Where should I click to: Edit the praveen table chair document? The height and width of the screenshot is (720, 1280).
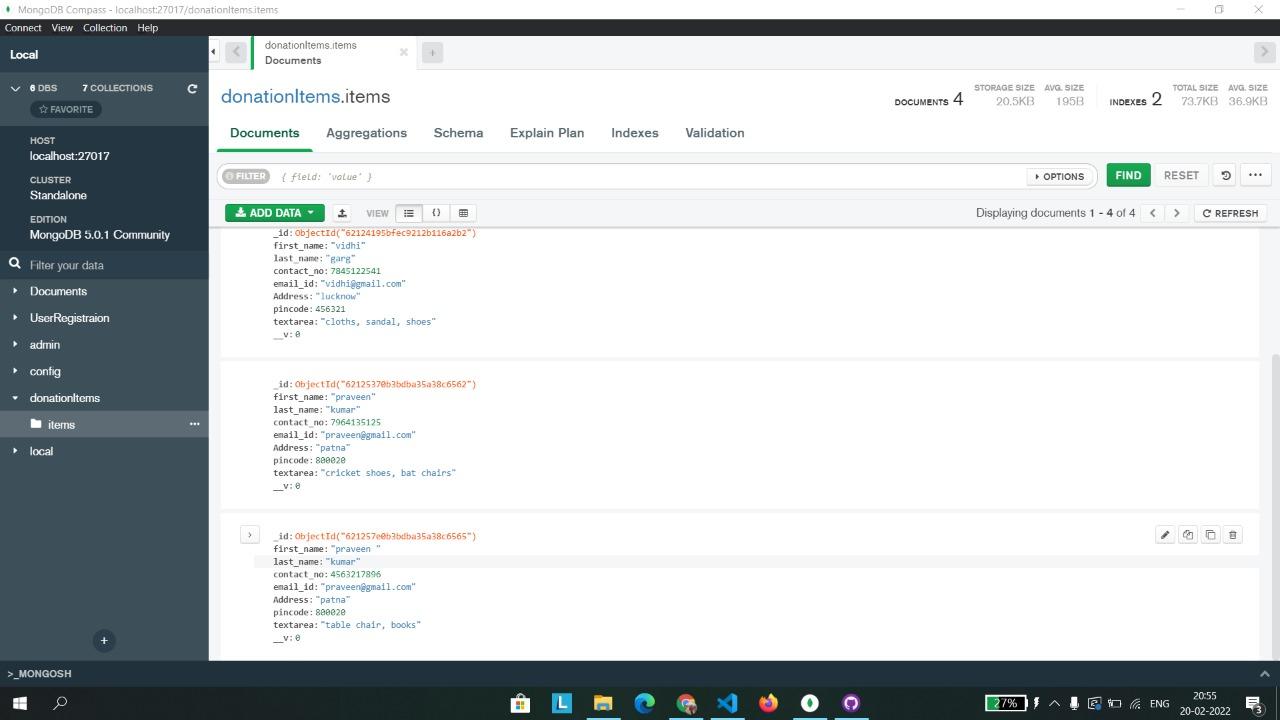click(x=1165, y=535)
